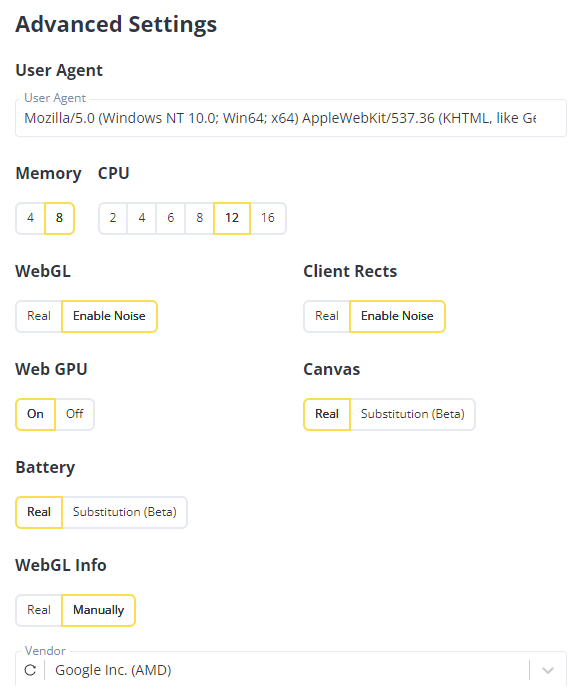Open the Google Inc. (AMD) vendor combo box
The image size is (582, 700).
[x=291, y=670]
